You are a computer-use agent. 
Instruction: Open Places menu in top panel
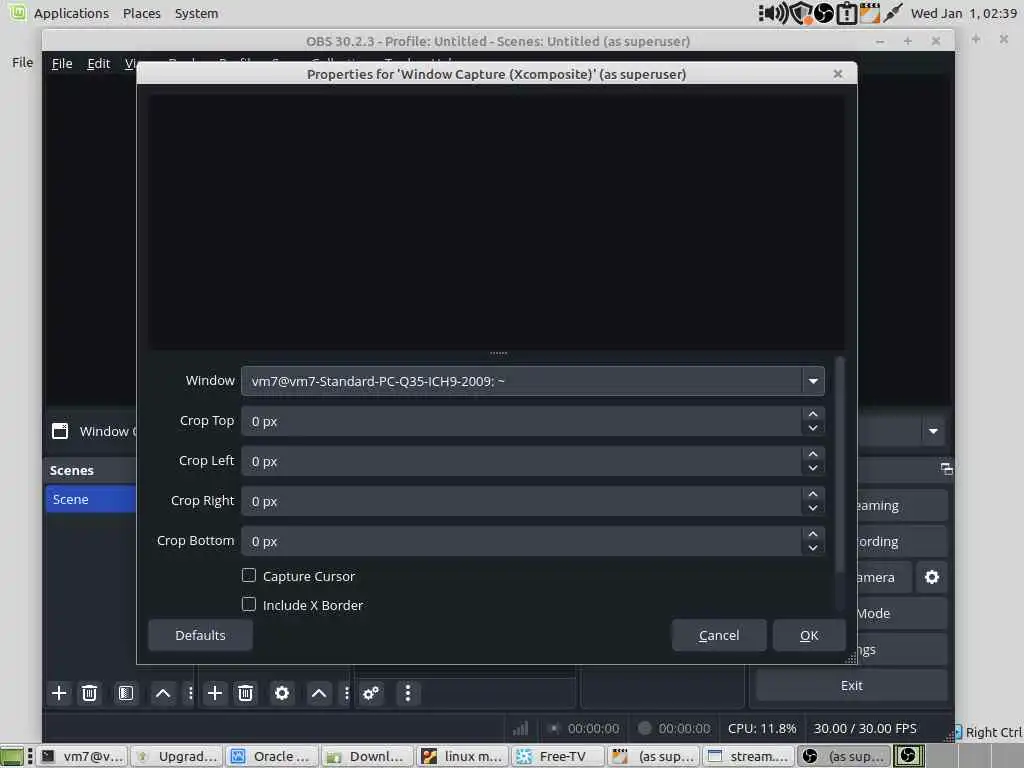(x=142, y=13)
